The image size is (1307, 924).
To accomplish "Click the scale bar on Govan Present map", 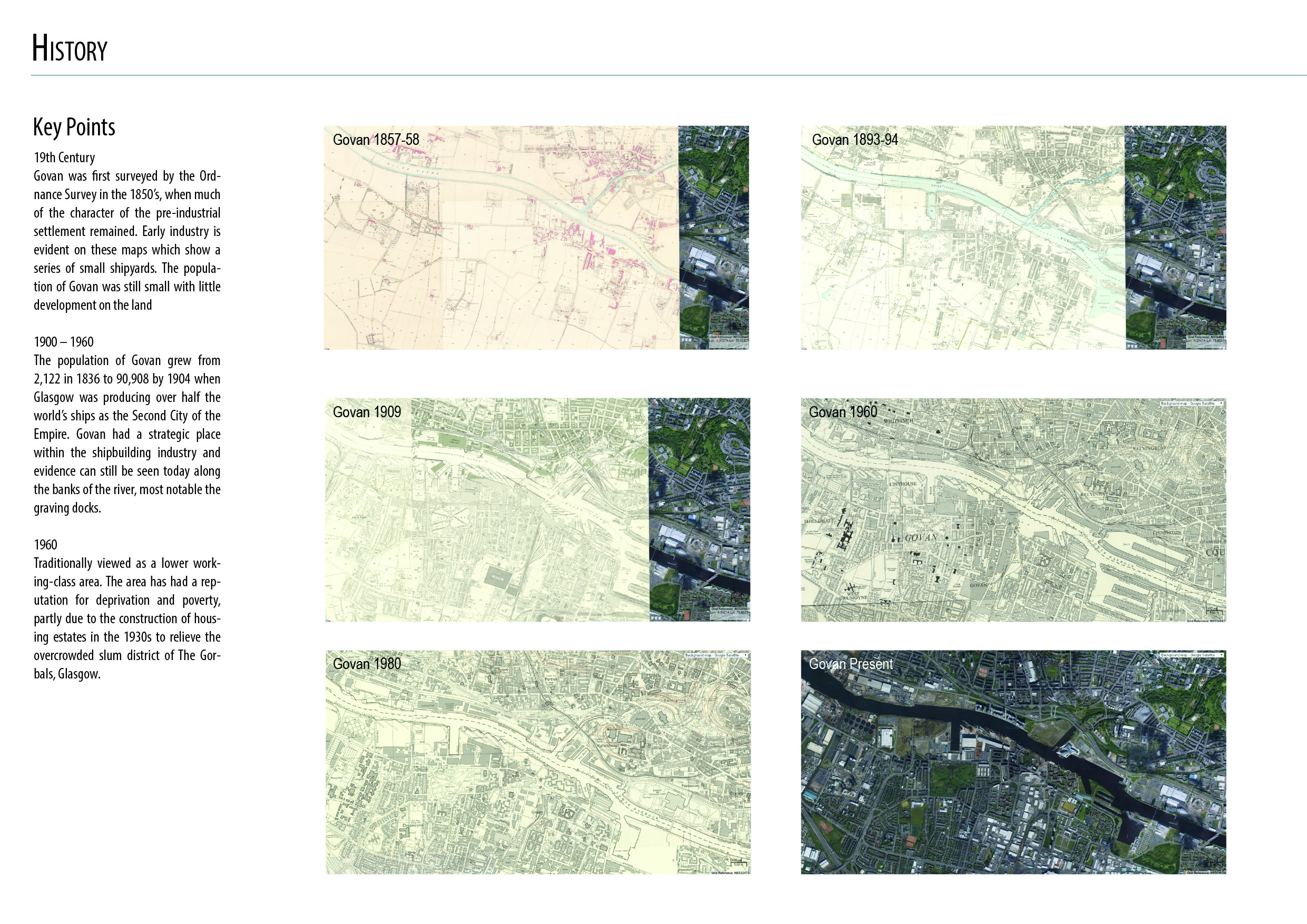I will pyautogui.click(x=1214, y=863).
